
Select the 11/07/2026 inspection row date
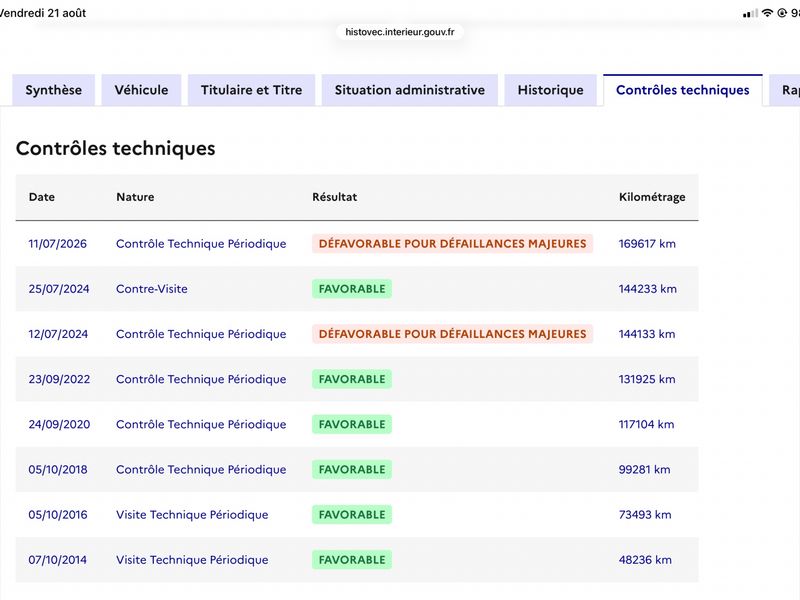pyautogui.click(x=58, y=244)
